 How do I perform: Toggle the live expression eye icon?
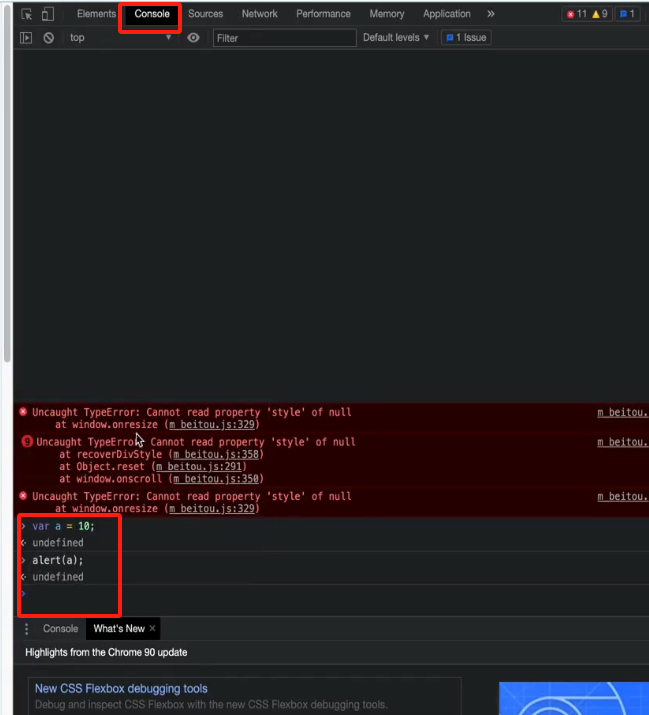(193, 37)
